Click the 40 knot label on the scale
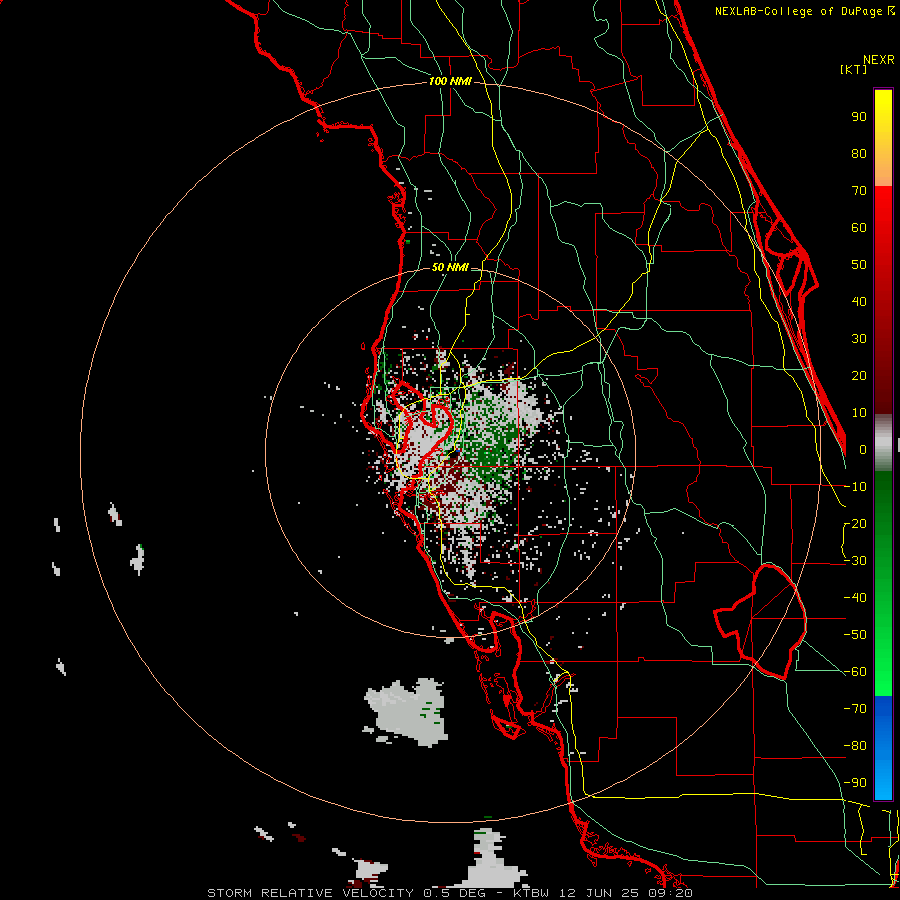This screenshot has width=900, height=900. pos(859,302)
